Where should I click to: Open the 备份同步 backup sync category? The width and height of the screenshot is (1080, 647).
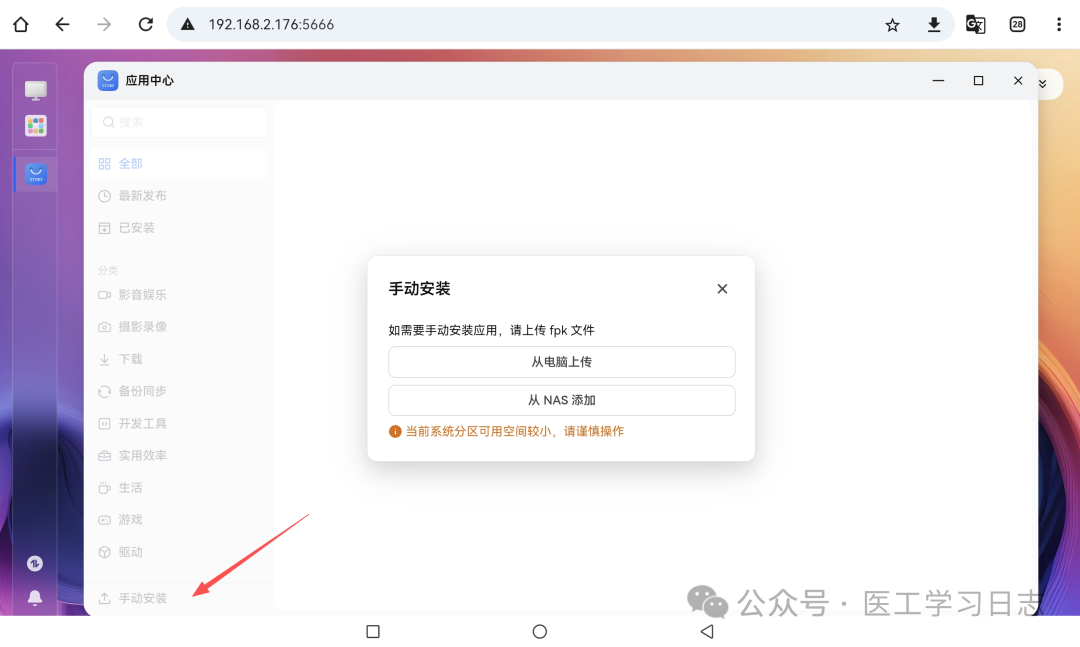tap(143, 391)
